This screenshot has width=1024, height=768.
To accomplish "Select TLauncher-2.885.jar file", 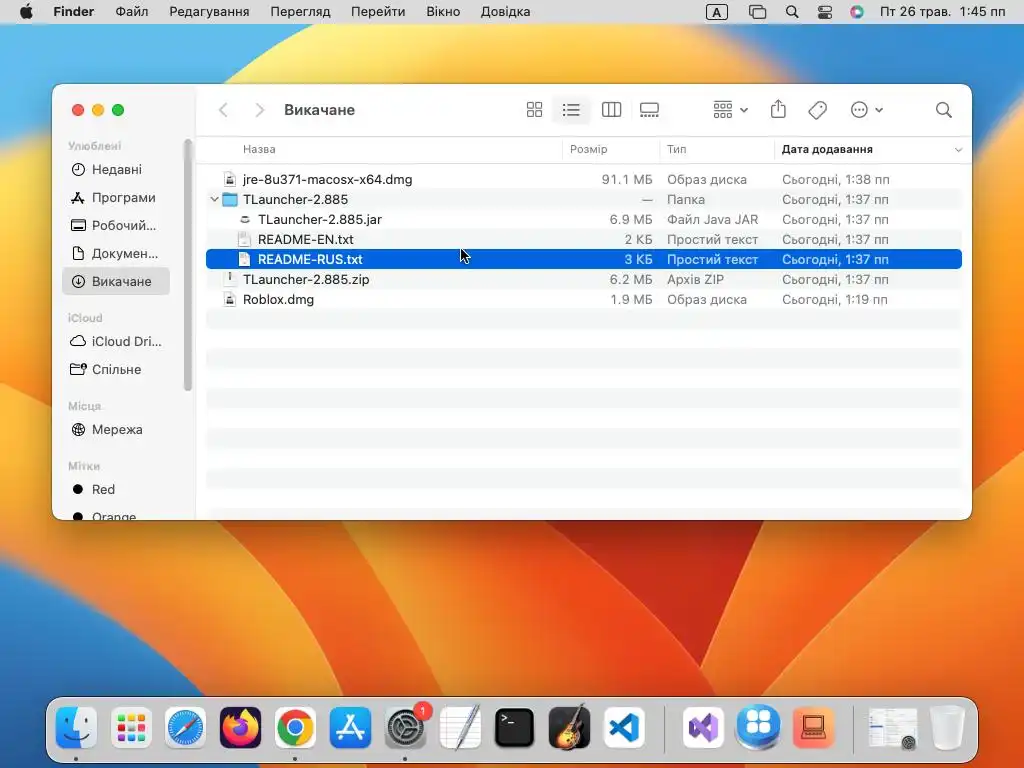I will tap(584, 219).
